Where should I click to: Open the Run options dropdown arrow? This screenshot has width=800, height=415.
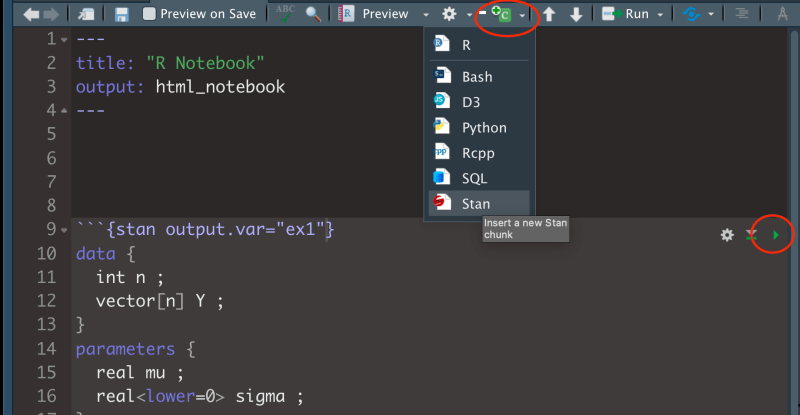(660, 15)
